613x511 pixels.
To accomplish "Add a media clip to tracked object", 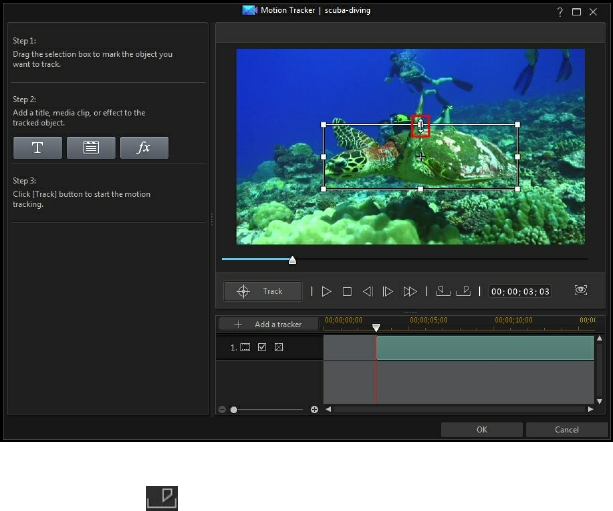I will point(91,148).
